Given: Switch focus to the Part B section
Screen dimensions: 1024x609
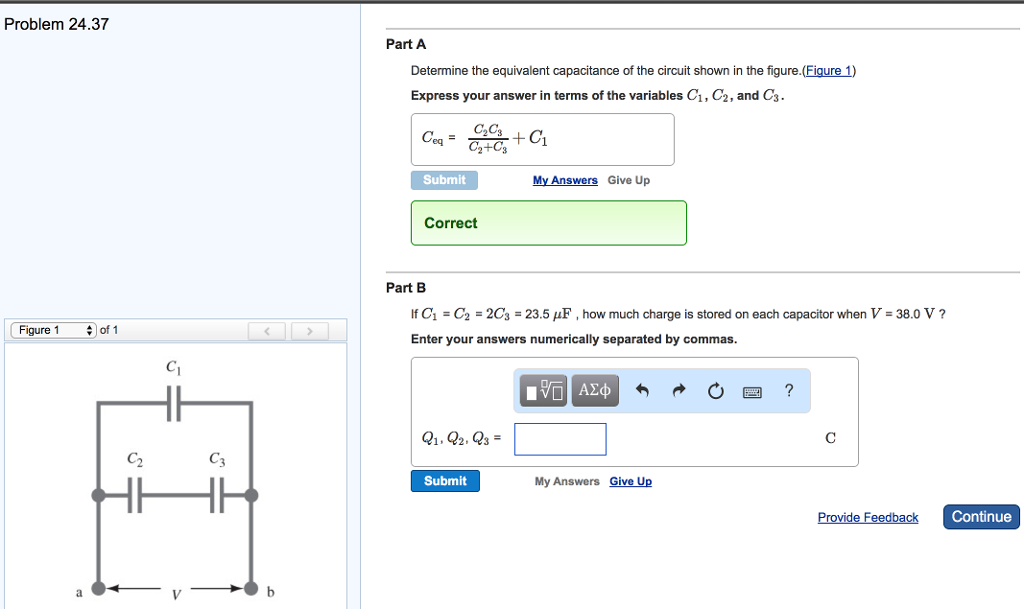Looking at the screenshot, I should (x=404, y=287).
